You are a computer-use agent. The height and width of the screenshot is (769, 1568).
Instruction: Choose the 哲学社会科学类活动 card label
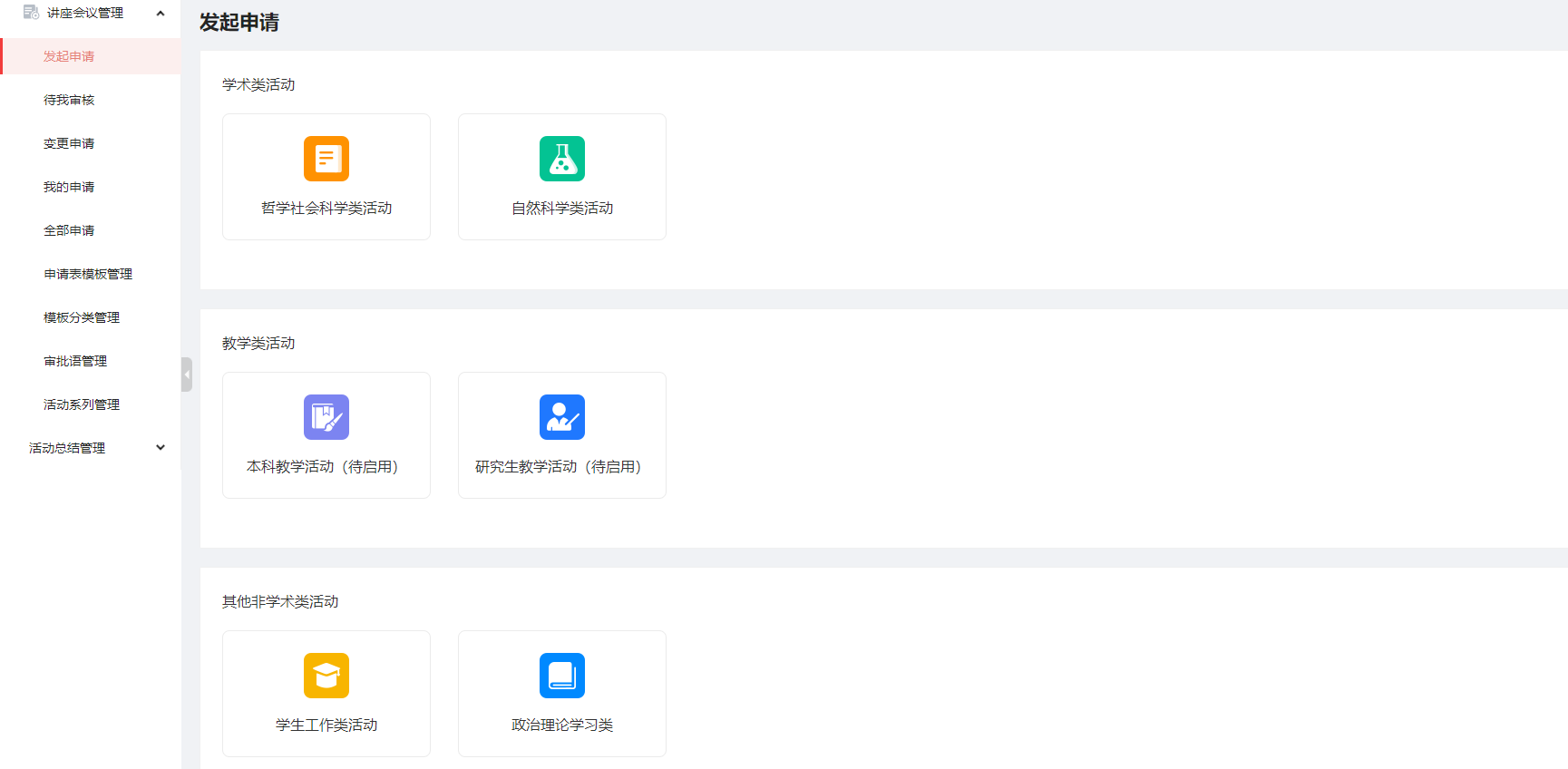(x=326, y=209)
